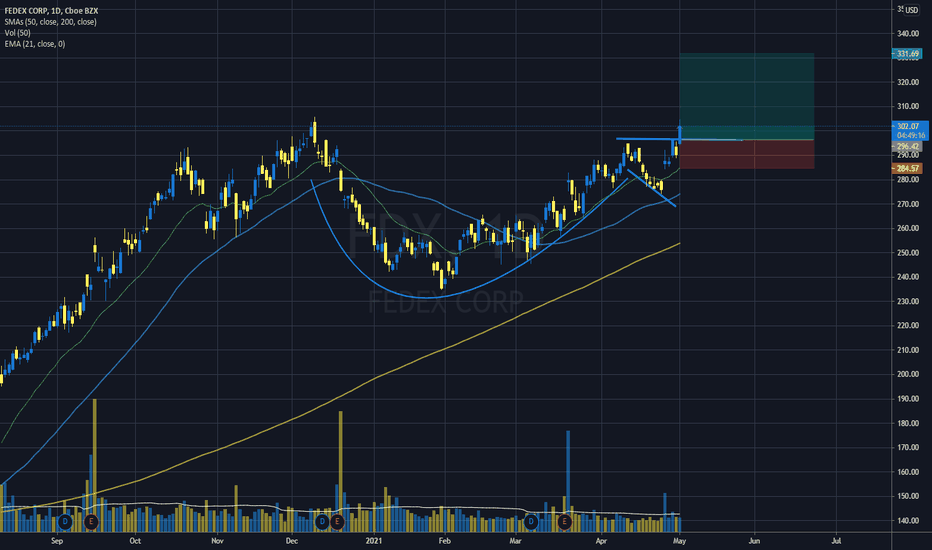Image resolution: width=932 pixels, height=550 pixels.
Task: Select the March earnings 'E' marker
Action: click(x=564, y=522)
